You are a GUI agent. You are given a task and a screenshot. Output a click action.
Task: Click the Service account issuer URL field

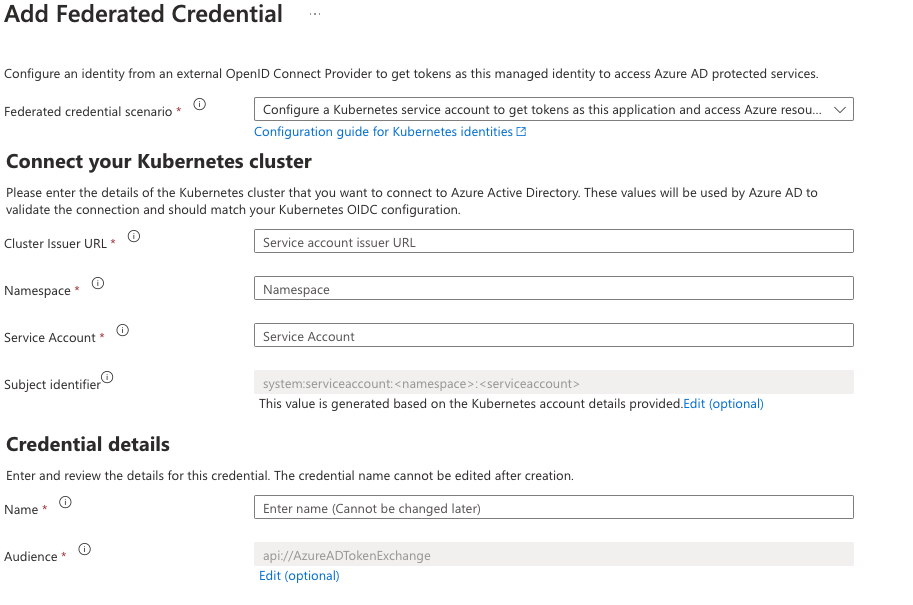(x=553, y=241)
